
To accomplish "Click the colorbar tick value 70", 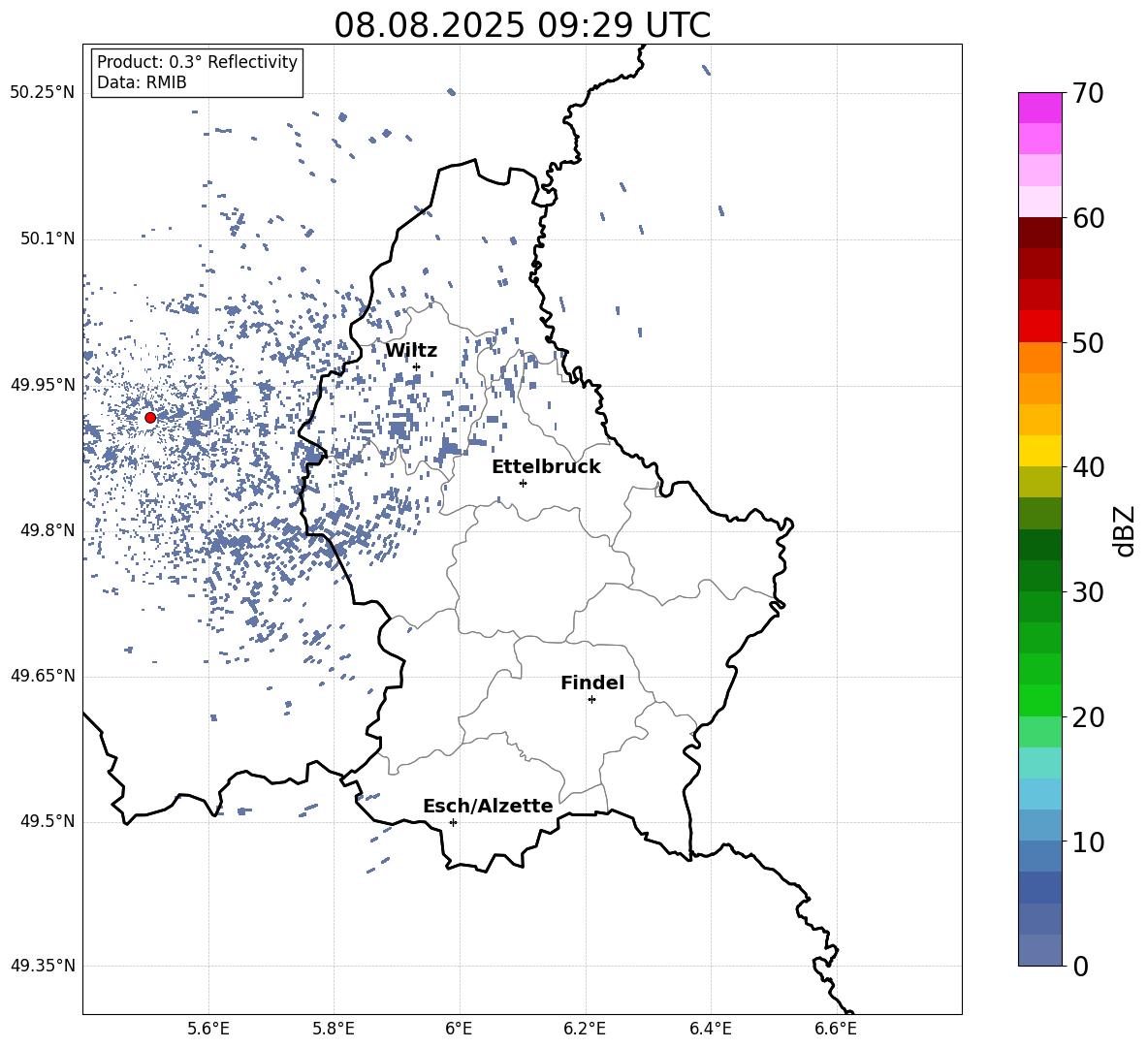I will pos(1088,93).
